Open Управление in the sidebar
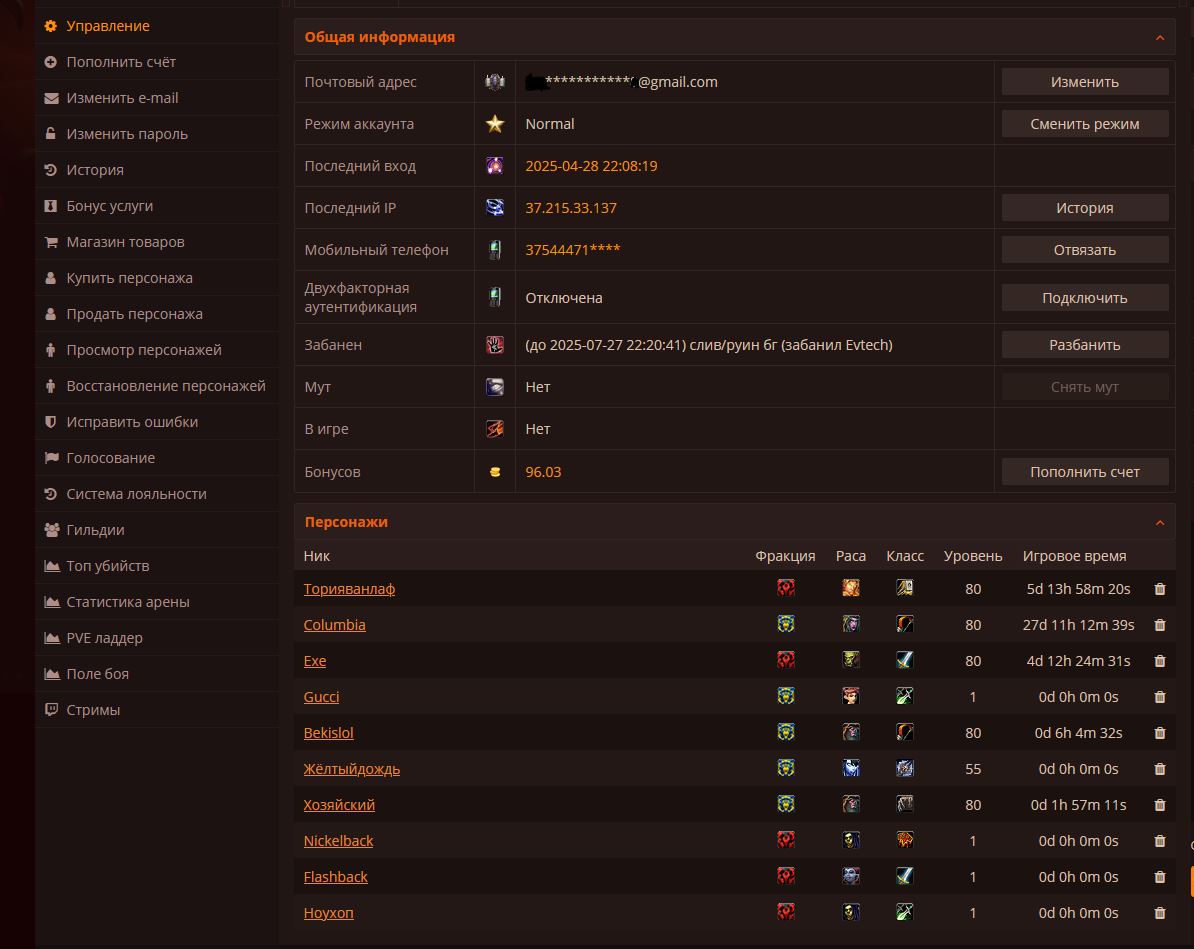The width and height of the screenshot is (1194, 949). (x=107, y=26)
